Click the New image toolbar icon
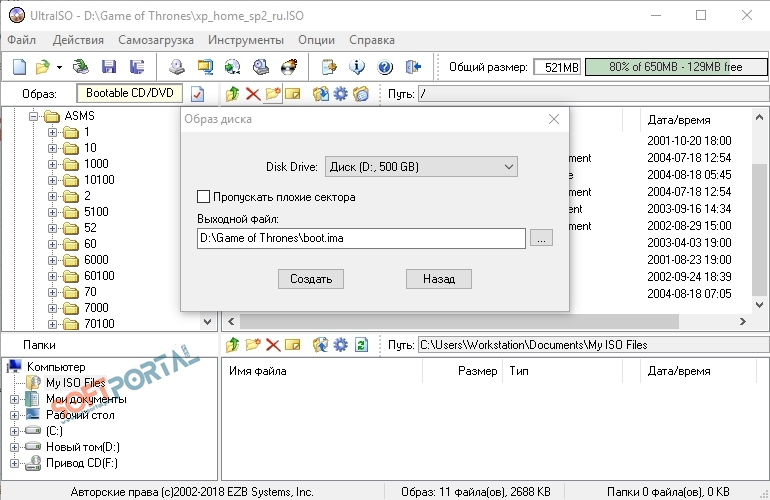Screen dimensions: 770x500 [x=19, y=66]
